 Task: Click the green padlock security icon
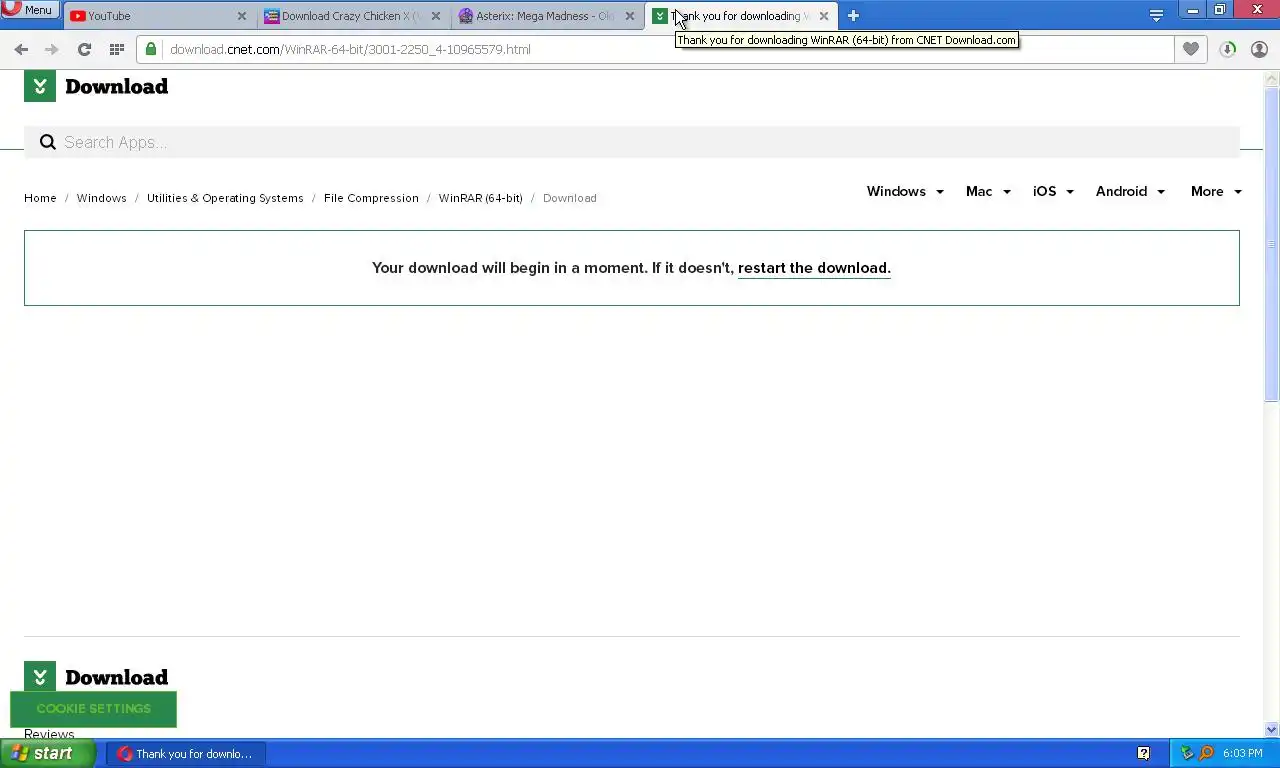(150, 49)
